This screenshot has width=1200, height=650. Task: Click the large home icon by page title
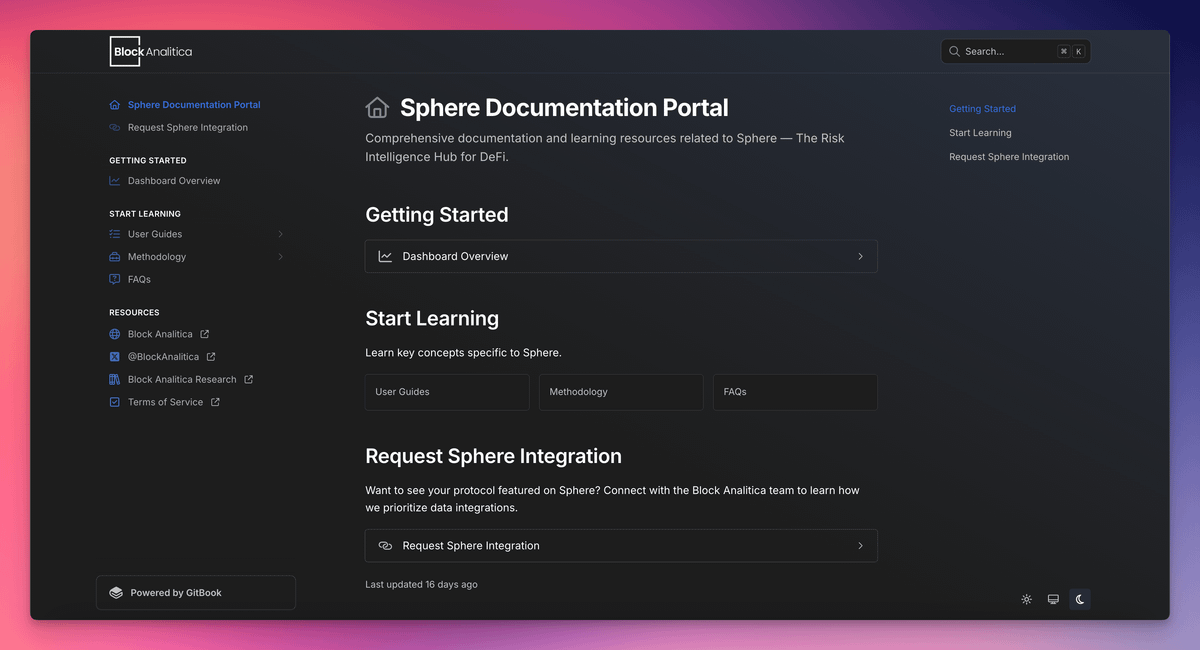click(x=377, y=108)
